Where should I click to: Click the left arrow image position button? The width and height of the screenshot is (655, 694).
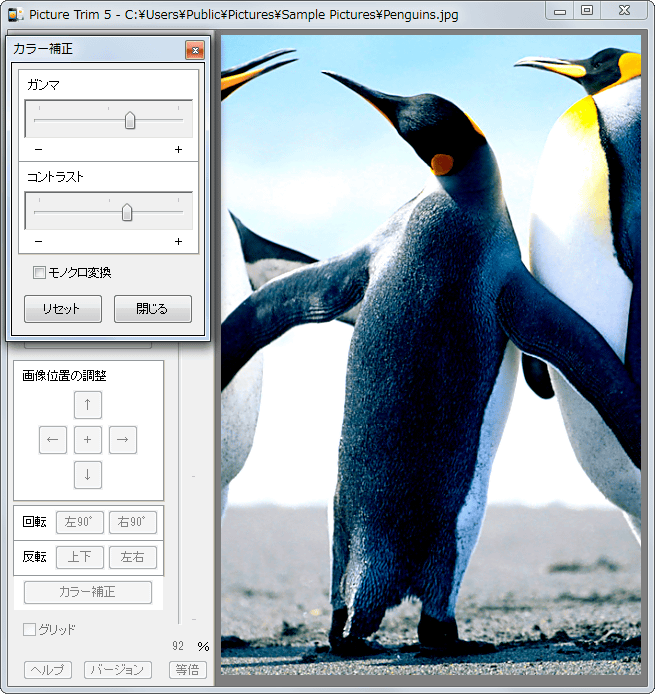click(53, 439)
